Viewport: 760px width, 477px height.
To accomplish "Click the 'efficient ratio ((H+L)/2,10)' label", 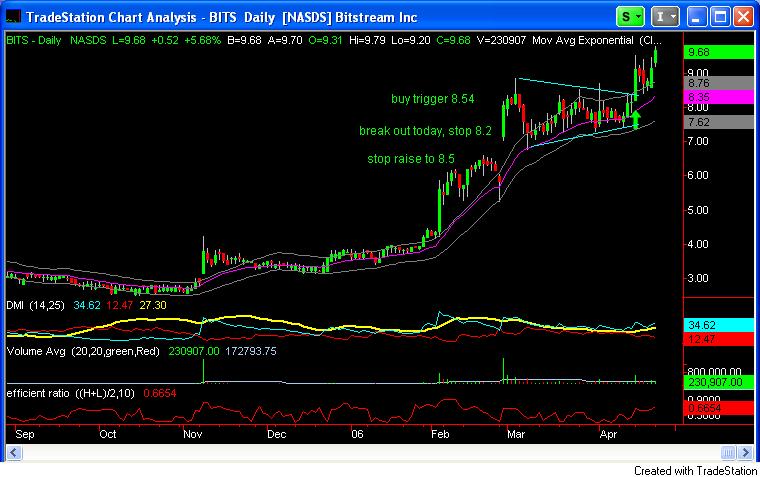I will click(x=71, y=393).
